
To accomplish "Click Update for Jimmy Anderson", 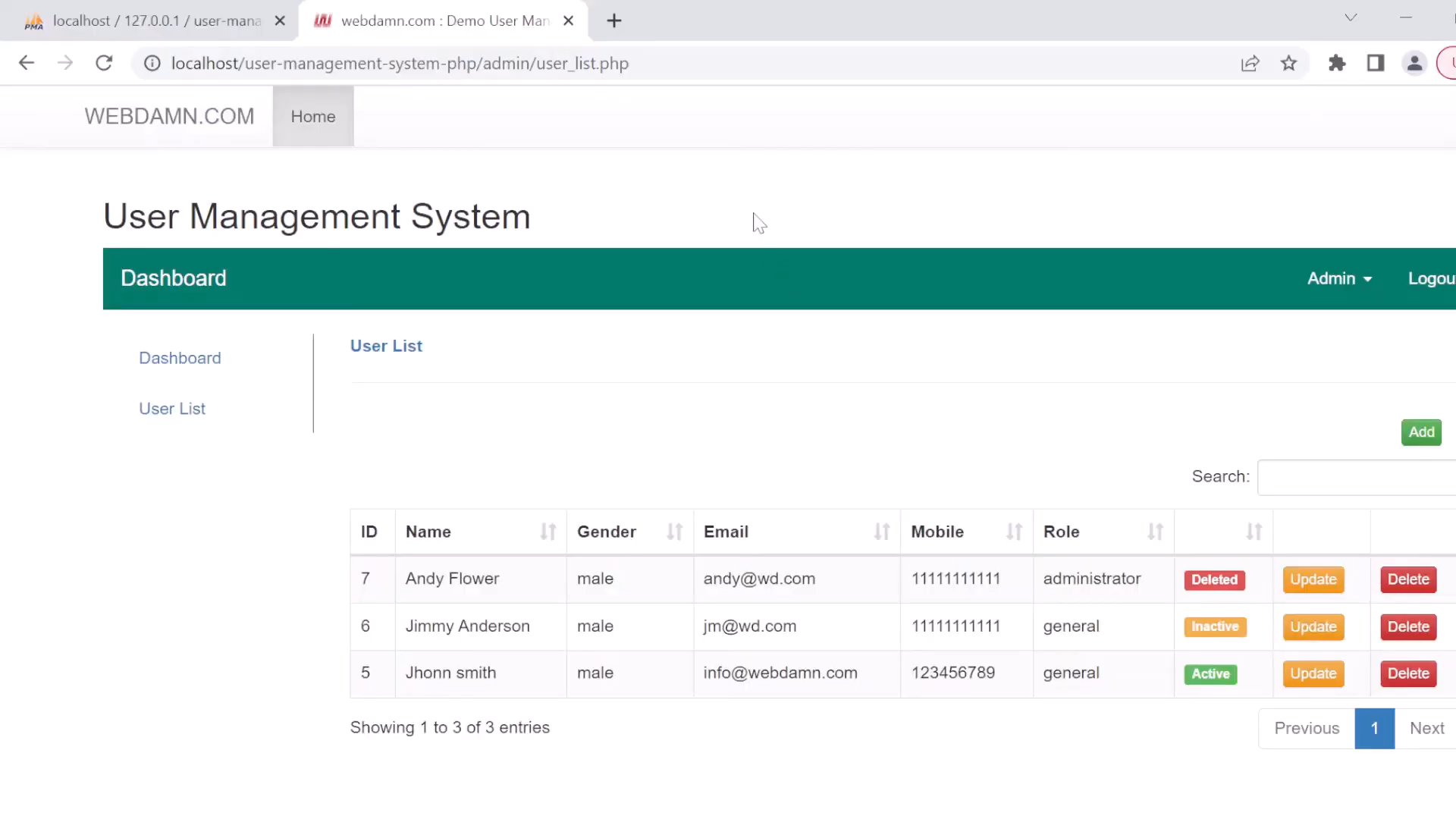I will click(x=1313, y=626).
